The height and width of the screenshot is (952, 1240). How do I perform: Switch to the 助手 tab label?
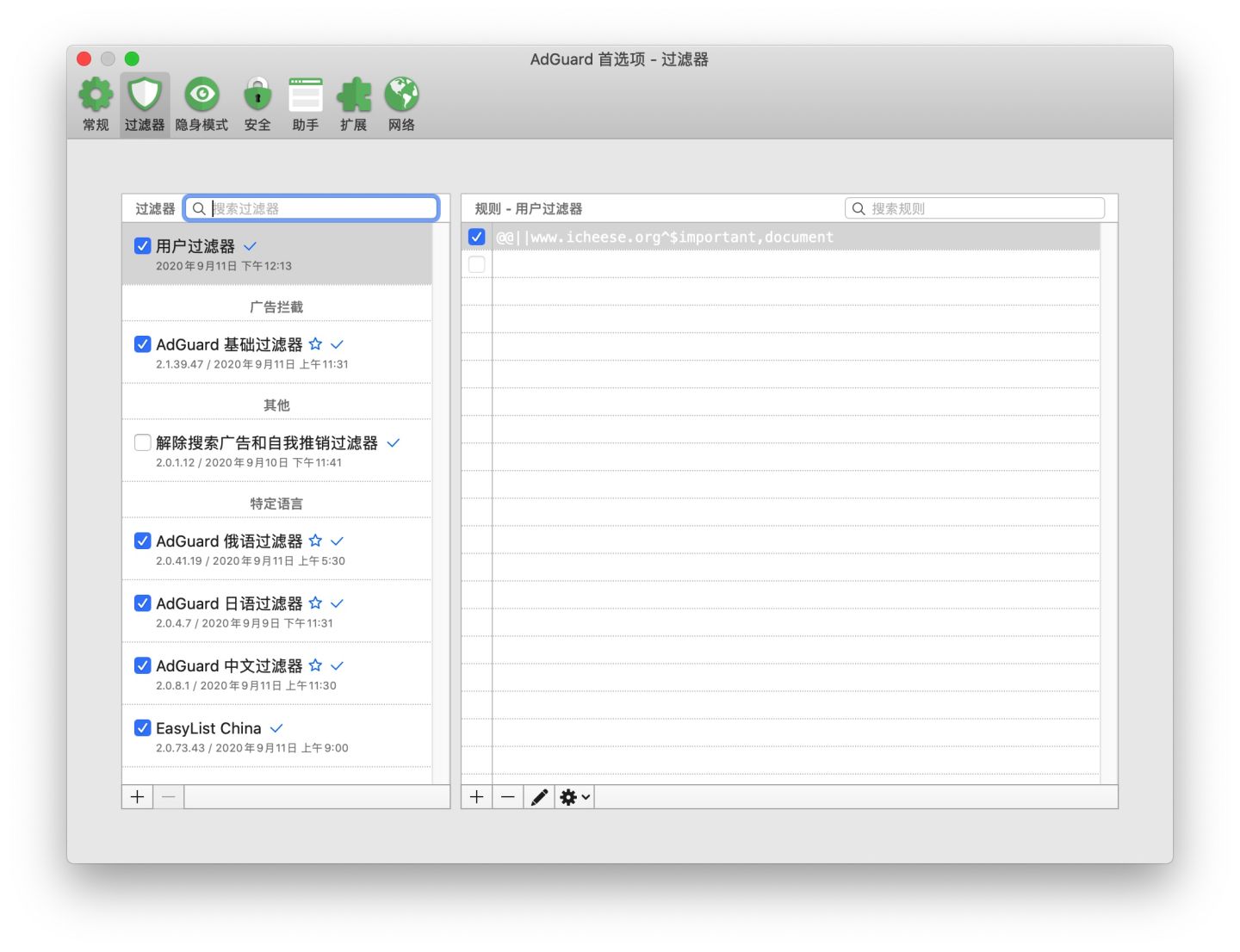point(306,125)
